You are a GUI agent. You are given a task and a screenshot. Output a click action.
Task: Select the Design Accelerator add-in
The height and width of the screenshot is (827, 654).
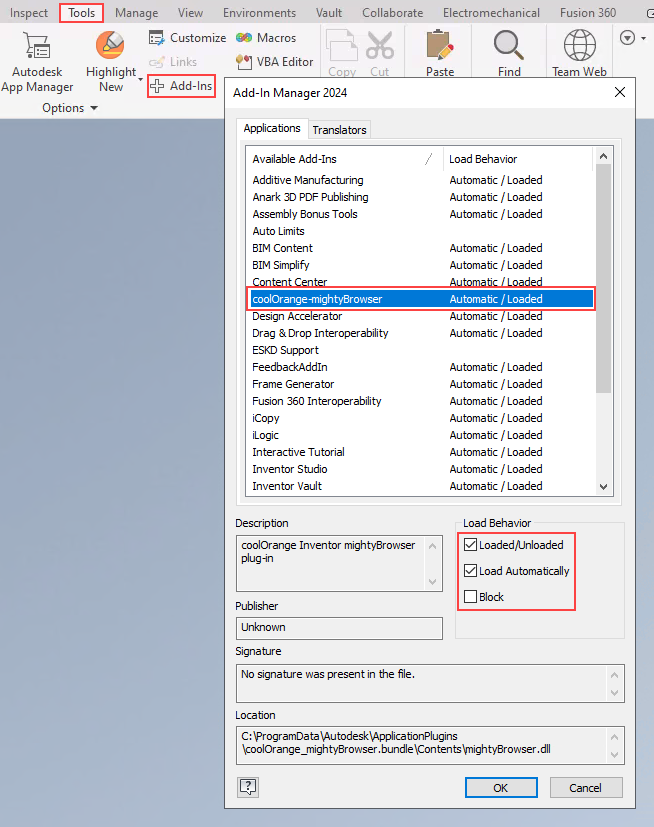420,316
